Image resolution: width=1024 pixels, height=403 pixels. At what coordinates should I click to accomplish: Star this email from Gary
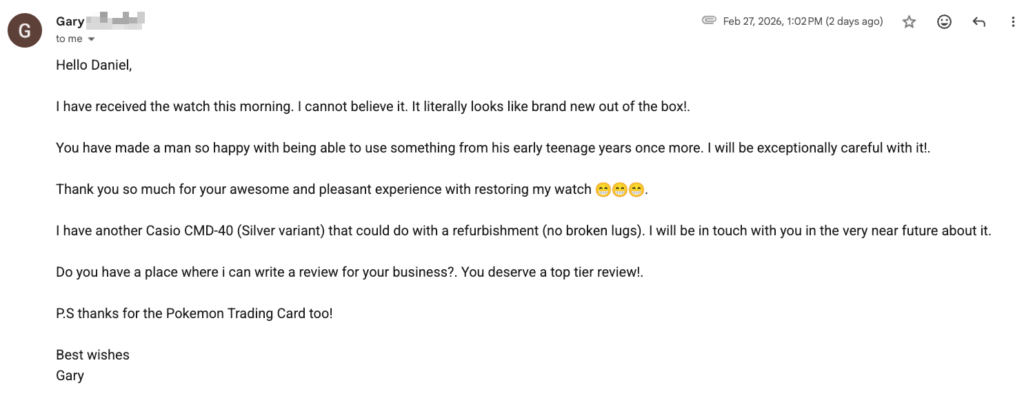909,22
